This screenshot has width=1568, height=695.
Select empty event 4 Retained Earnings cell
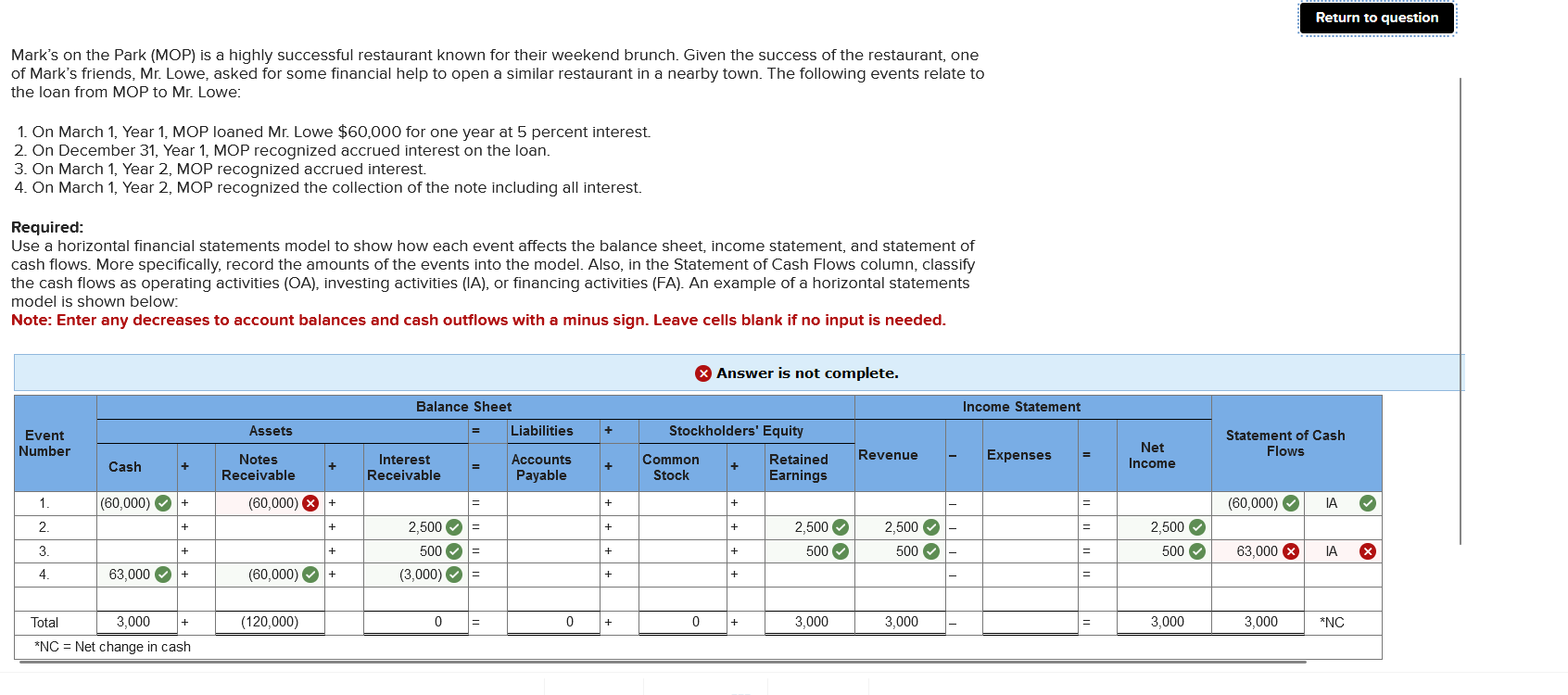810,575
